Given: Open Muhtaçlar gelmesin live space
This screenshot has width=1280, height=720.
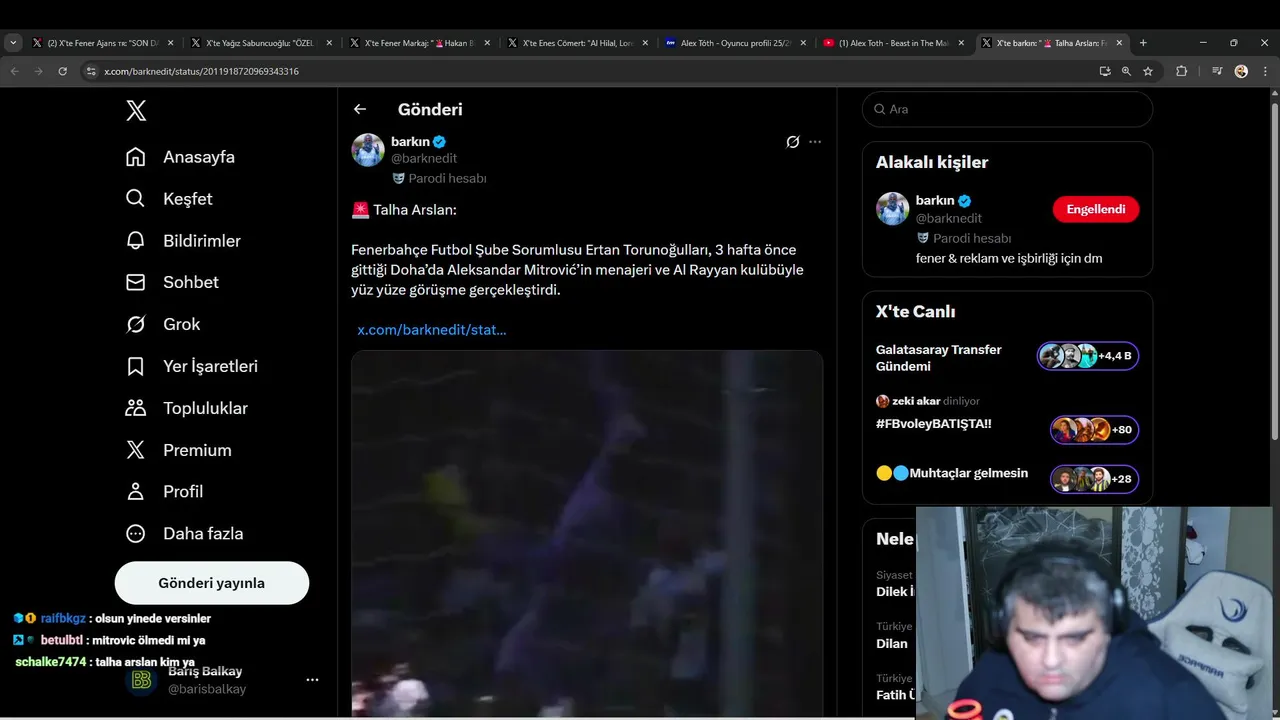Looking at the screenshot, I should (952, 473).
